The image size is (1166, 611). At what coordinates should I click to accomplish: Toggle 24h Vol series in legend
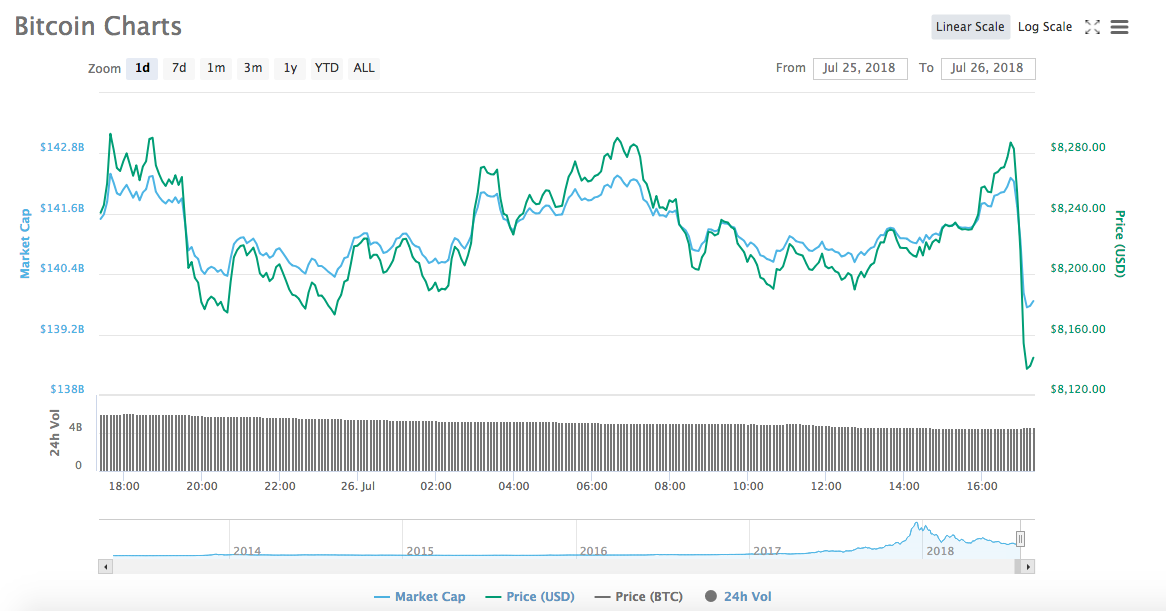(x=738, y=597)
